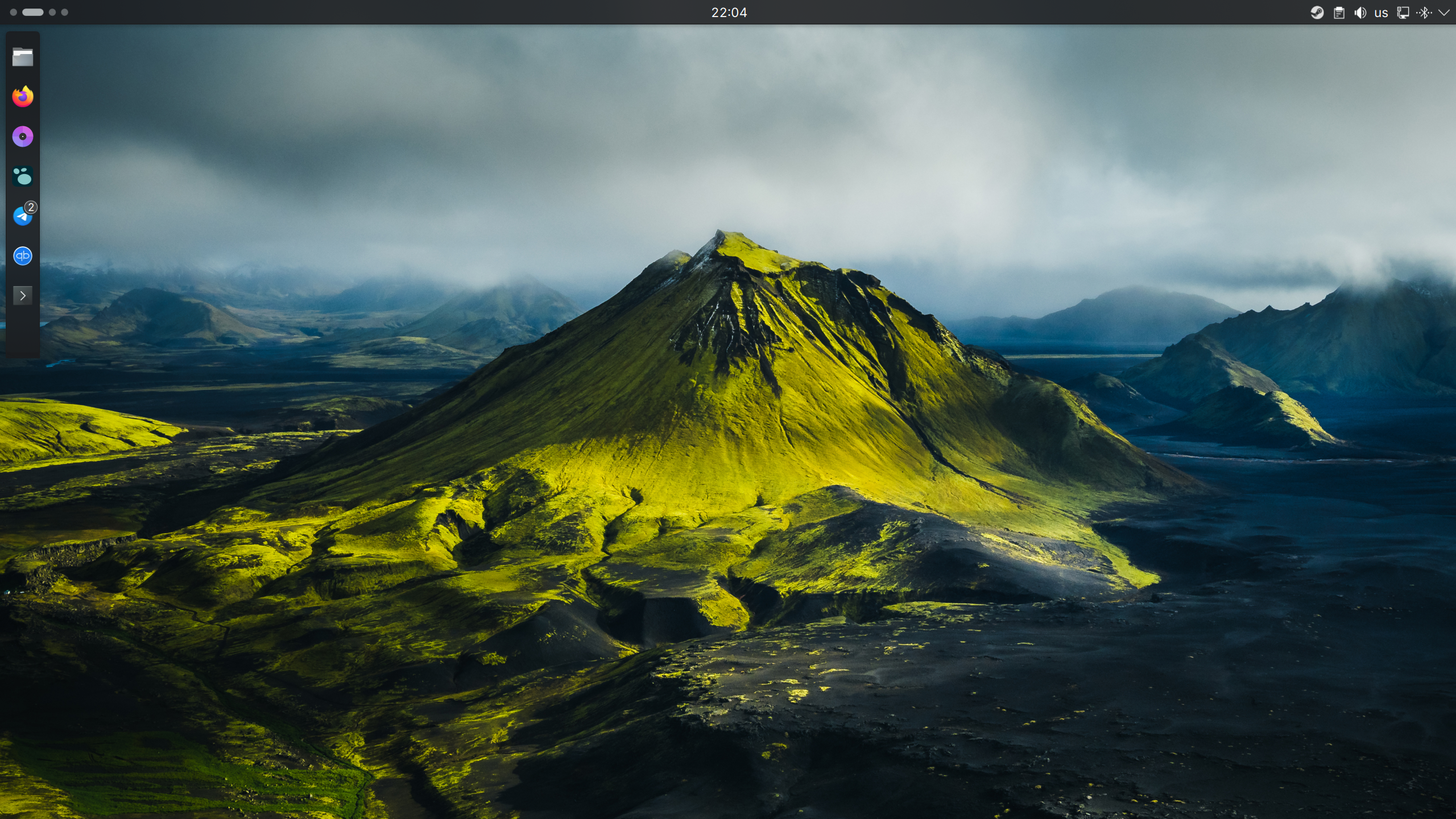Open Telegram with two unread messages
1456x819 pixels.
coord(24,215)
